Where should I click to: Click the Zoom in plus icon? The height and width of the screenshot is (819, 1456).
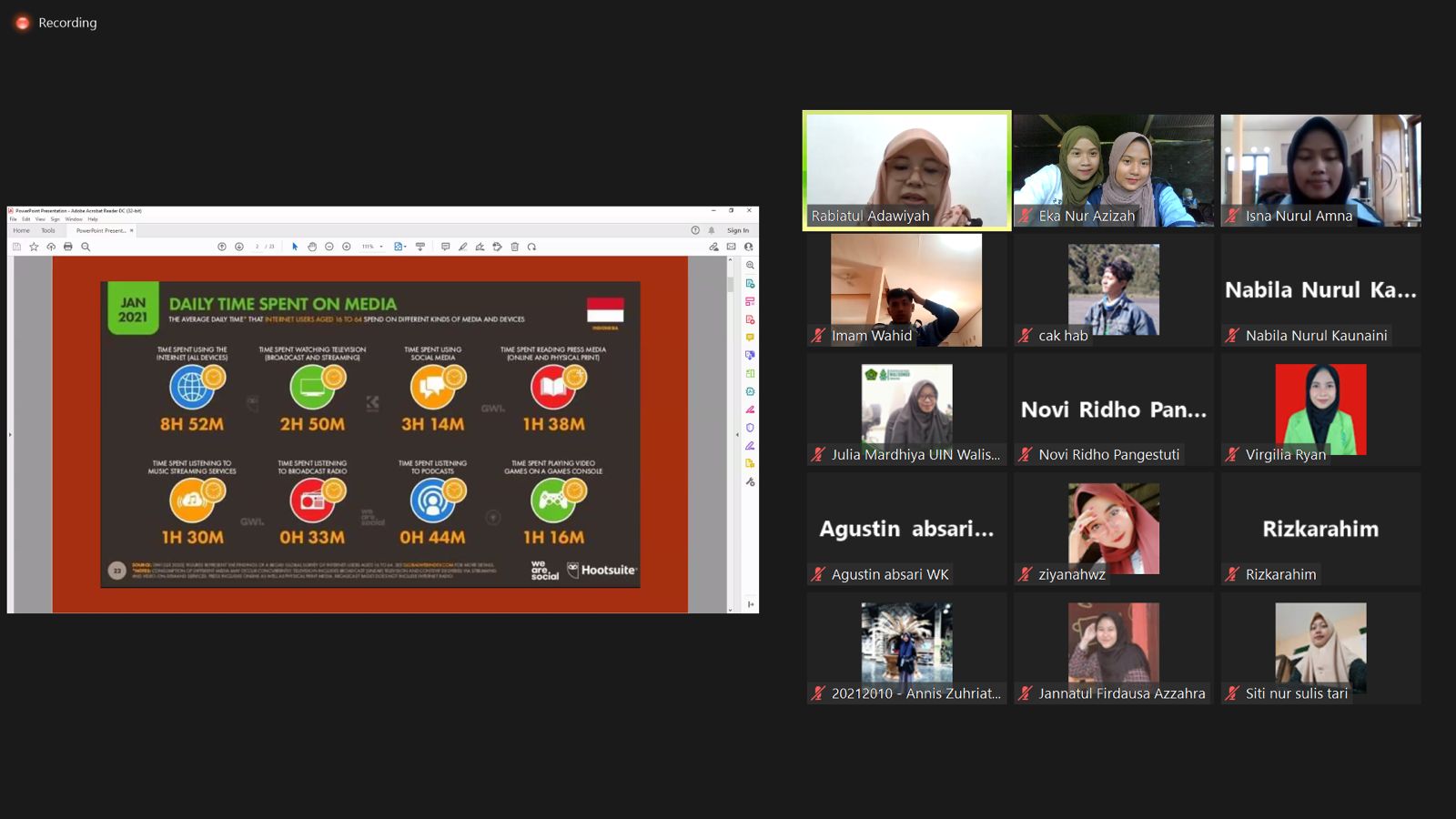click(347, 247)
